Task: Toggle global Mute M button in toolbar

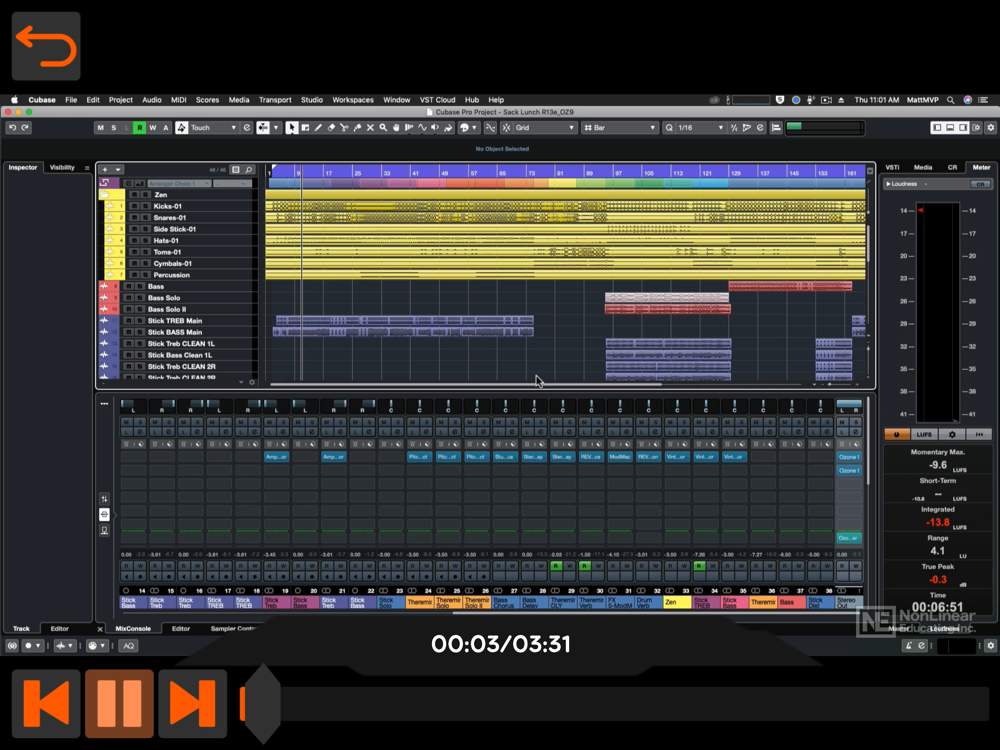Action: (100, 128)
